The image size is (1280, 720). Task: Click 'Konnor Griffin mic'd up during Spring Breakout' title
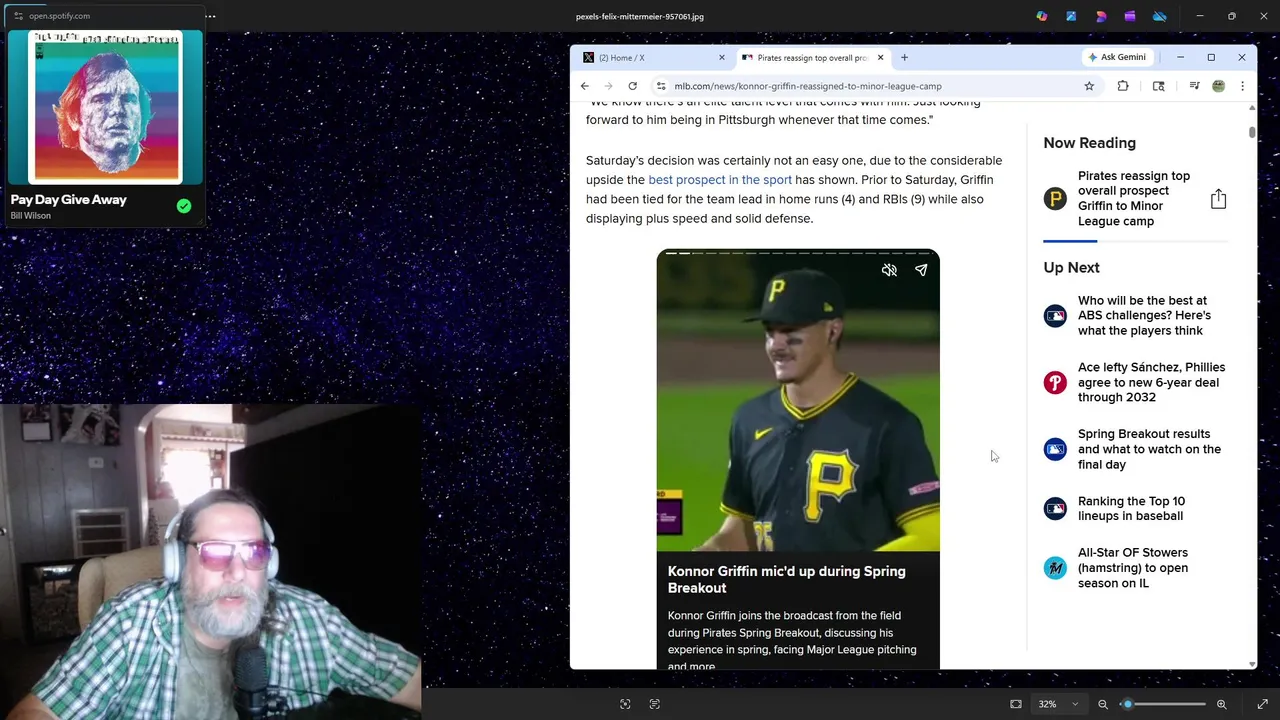pos(787,579)
